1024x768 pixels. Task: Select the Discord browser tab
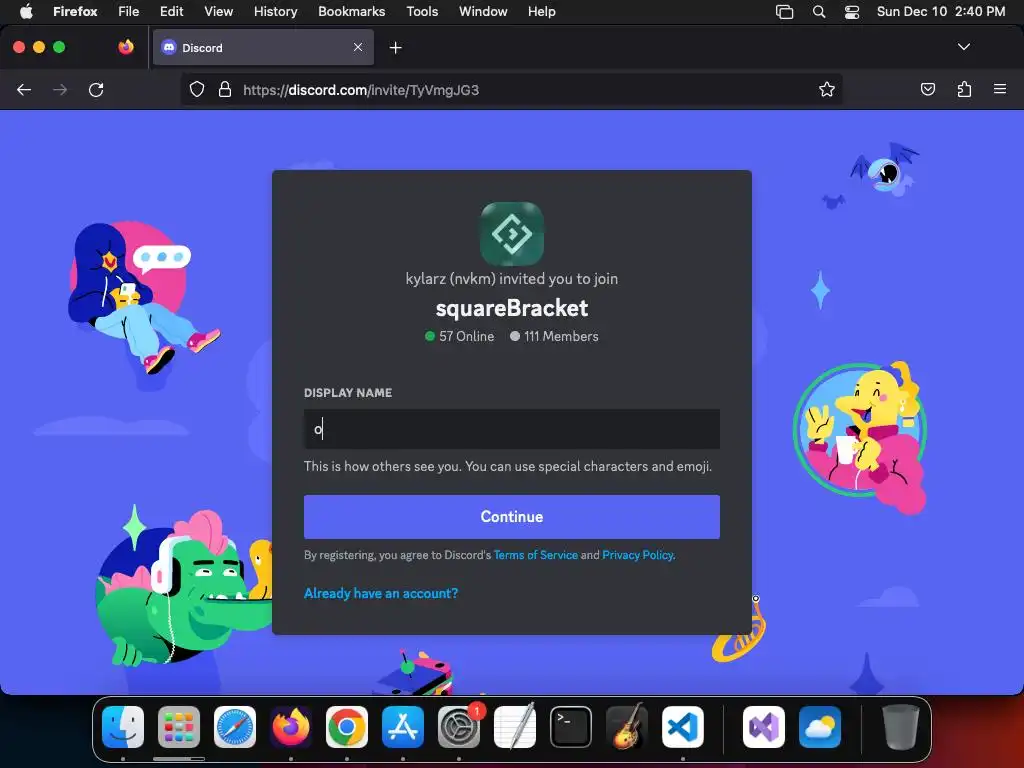click(263, 47)
